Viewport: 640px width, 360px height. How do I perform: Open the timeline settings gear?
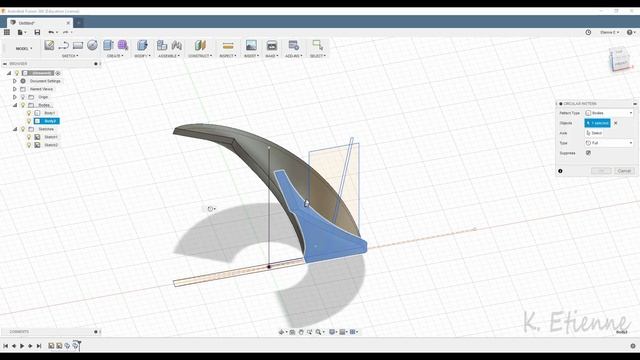(633, 346)
